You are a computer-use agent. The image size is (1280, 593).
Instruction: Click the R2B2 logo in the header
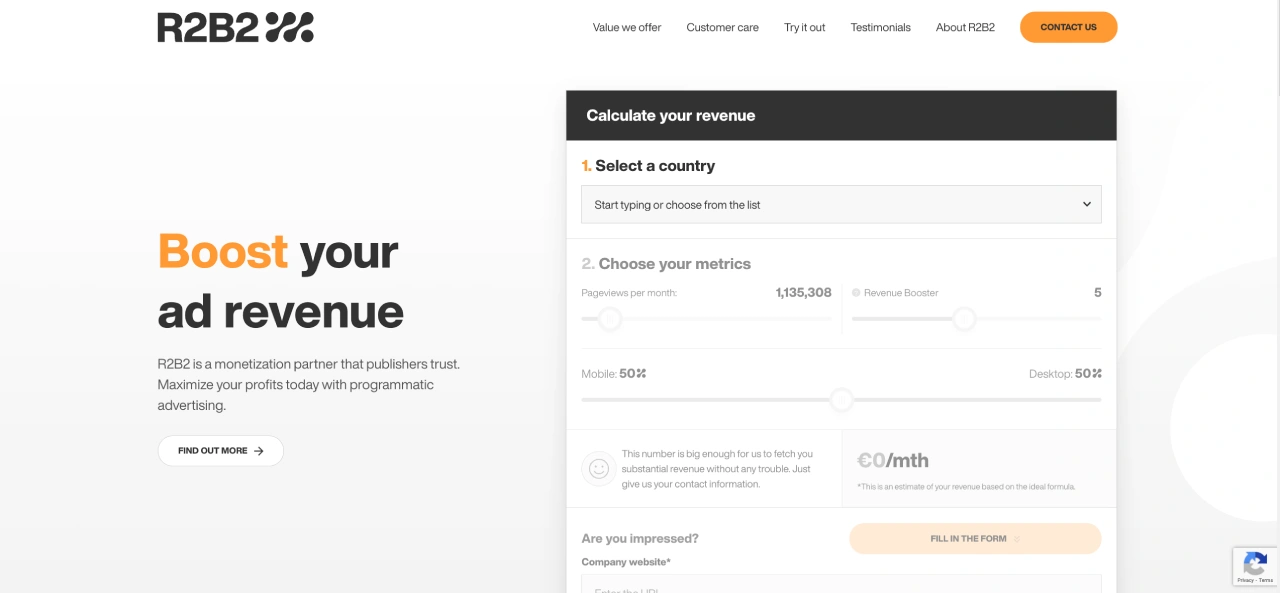[235, 27]
